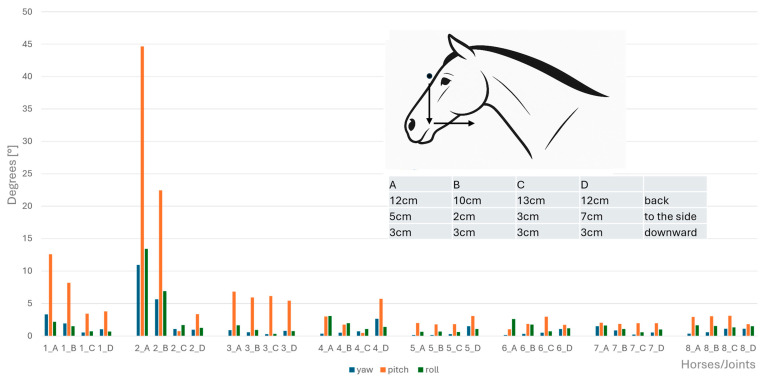Click the column header C in the table
Viewport: 765px width, 379px height.
[x=547, y=184]
